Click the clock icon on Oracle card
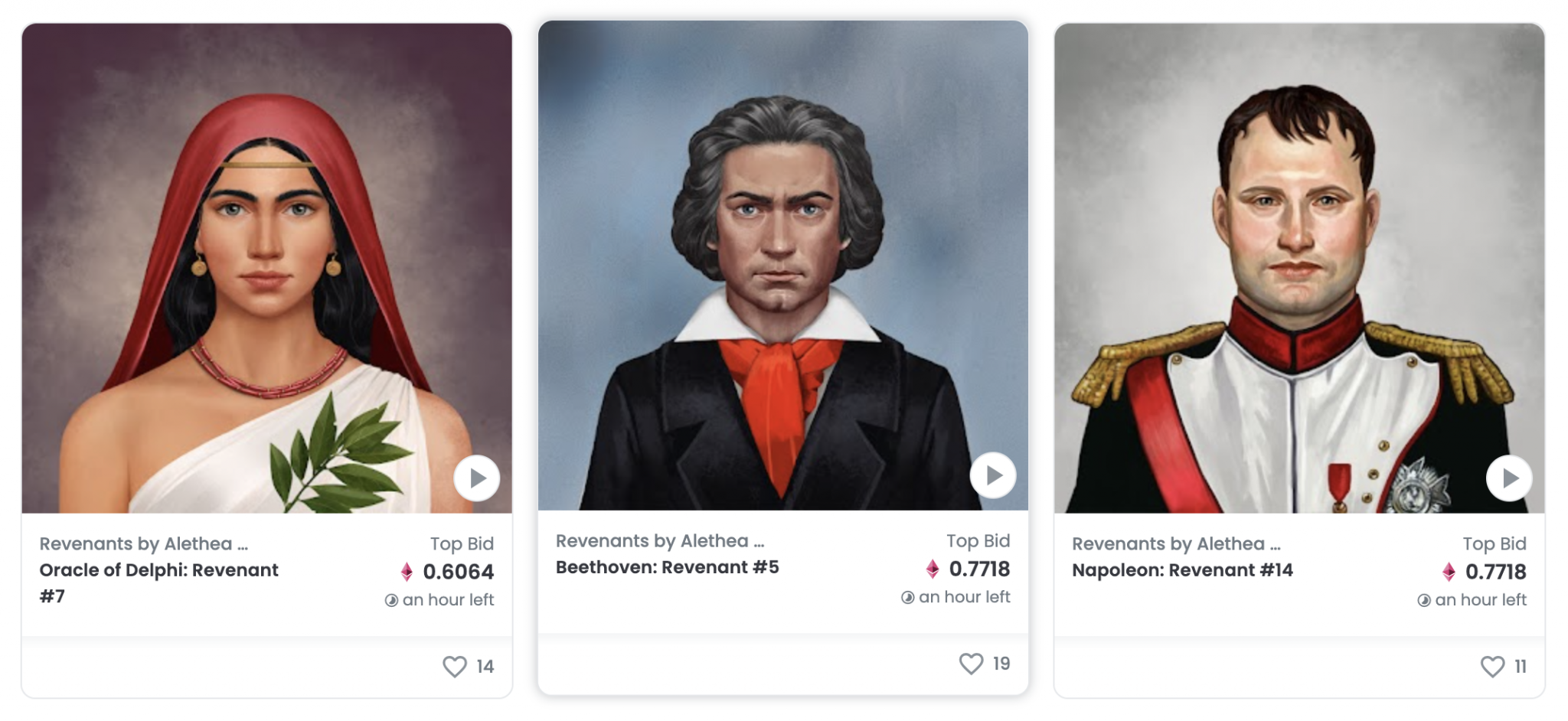 pos(391,601)
